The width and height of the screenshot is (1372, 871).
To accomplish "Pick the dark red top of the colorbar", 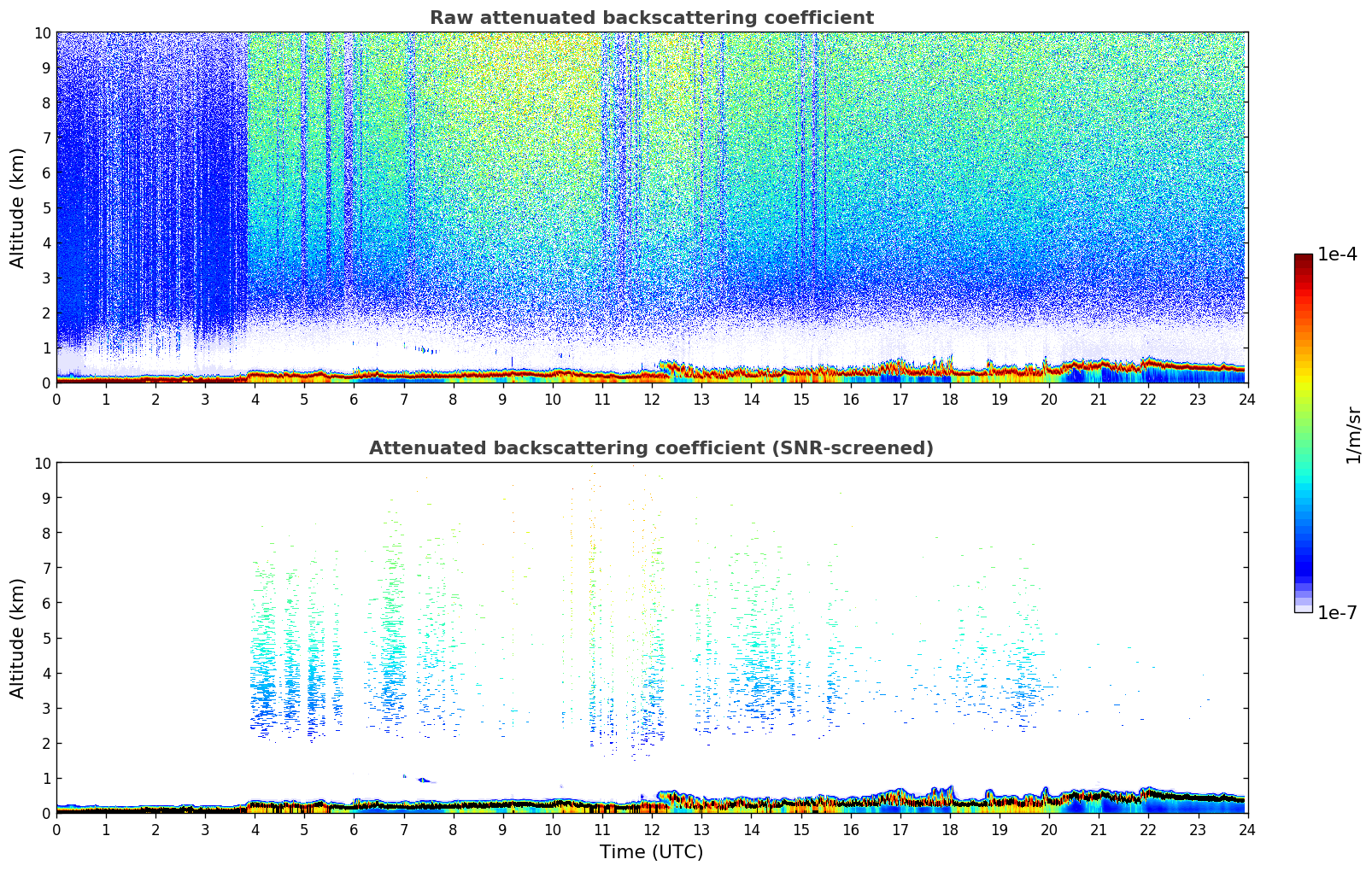I will [1303, 259].
